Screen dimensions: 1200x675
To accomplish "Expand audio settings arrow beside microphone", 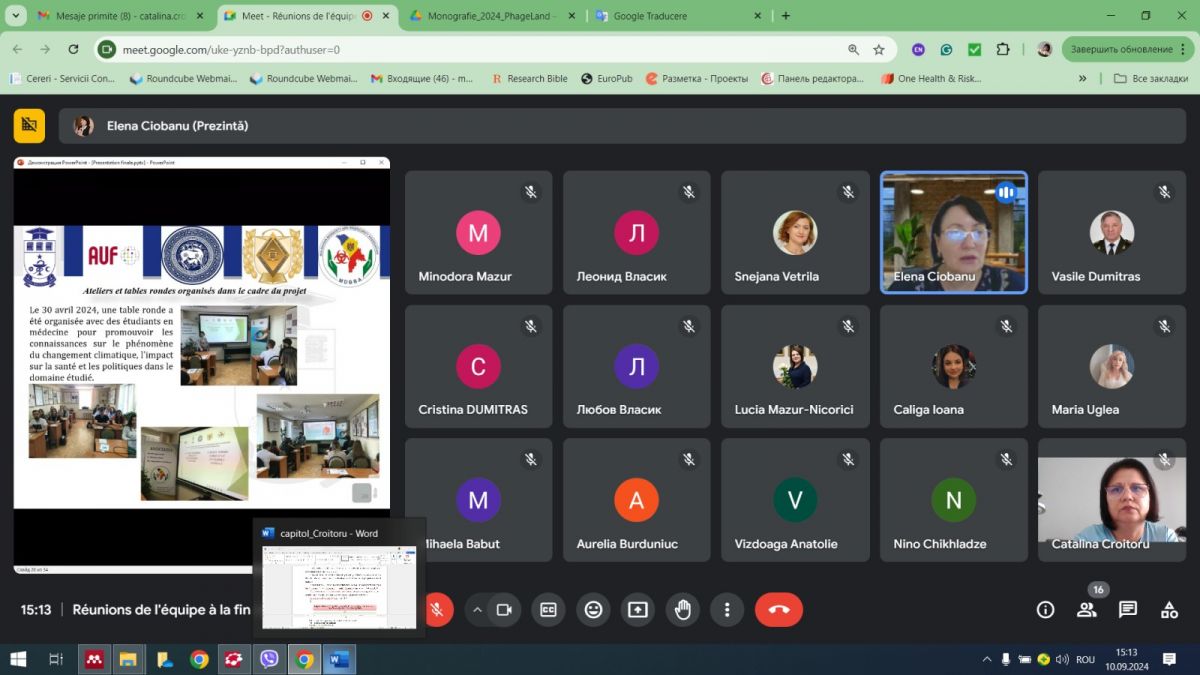I will [477, 609].
